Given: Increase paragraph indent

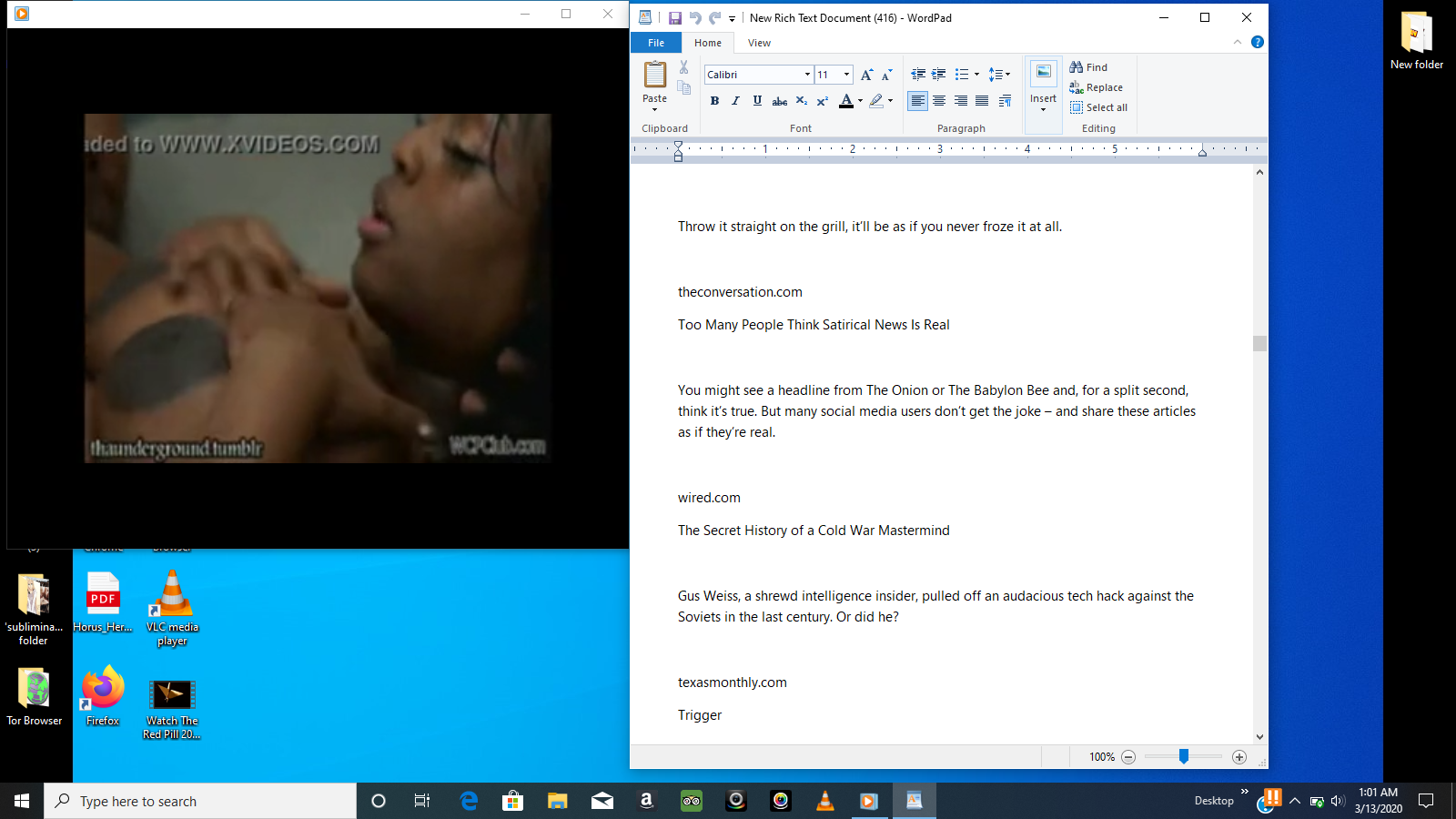Looking at the screenshot, I should point(938,75).
